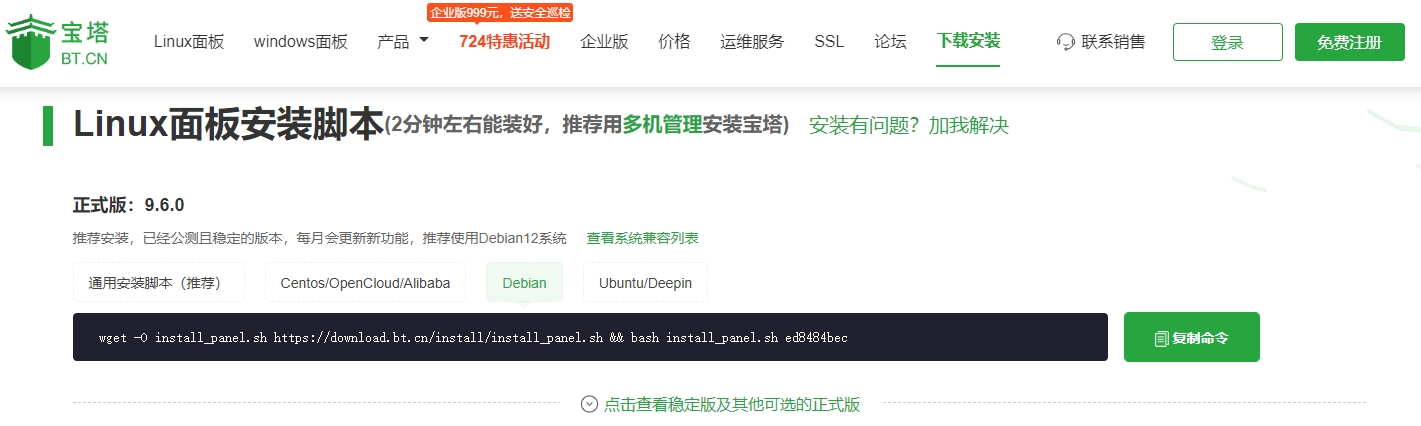Click the 登录 button
1421x426 pixels.
click(x=1228, y=42)
